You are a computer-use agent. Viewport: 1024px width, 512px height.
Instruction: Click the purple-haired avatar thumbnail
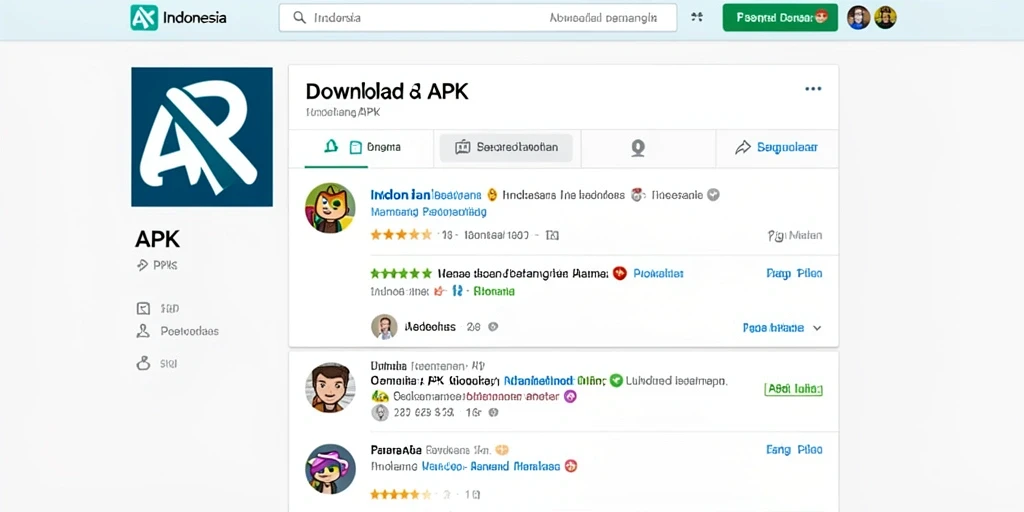click(330, 469)
